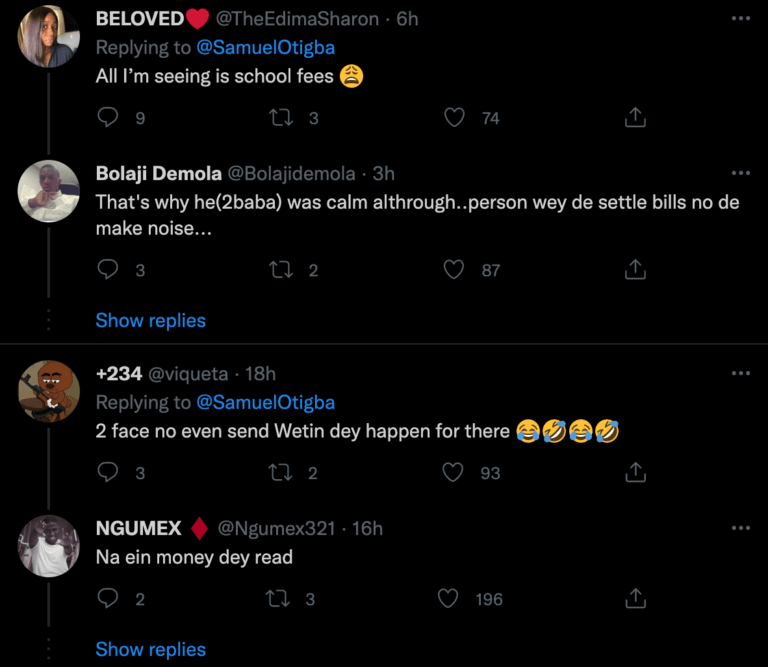Image resolution: width=768 pixels, height=667 pixels.
Task: Share the +234 viqueta tweet
Action: tap(634, 473)
